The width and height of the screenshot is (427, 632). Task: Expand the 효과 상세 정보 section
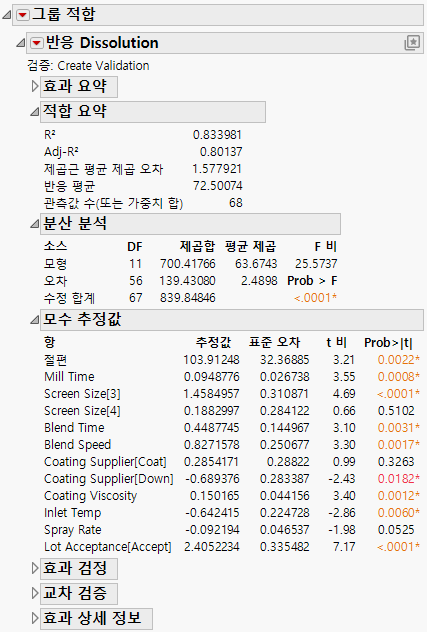(x=35, y=618)
